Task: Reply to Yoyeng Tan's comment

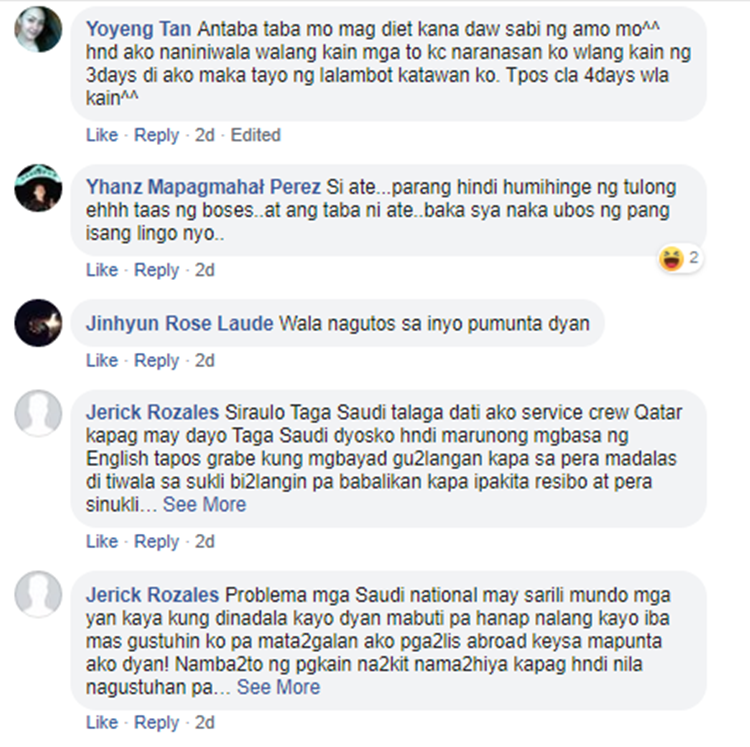Action: 156,135
